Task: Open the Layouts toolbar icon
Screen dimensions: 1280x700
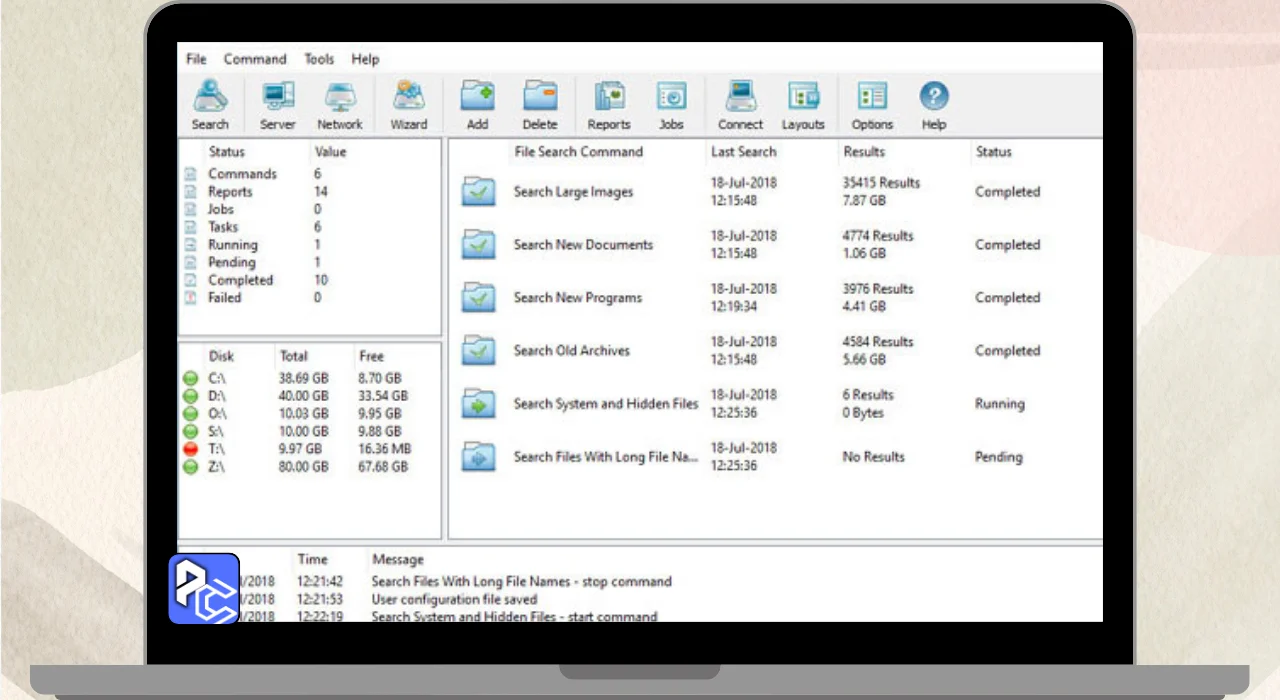Action: 803,104
